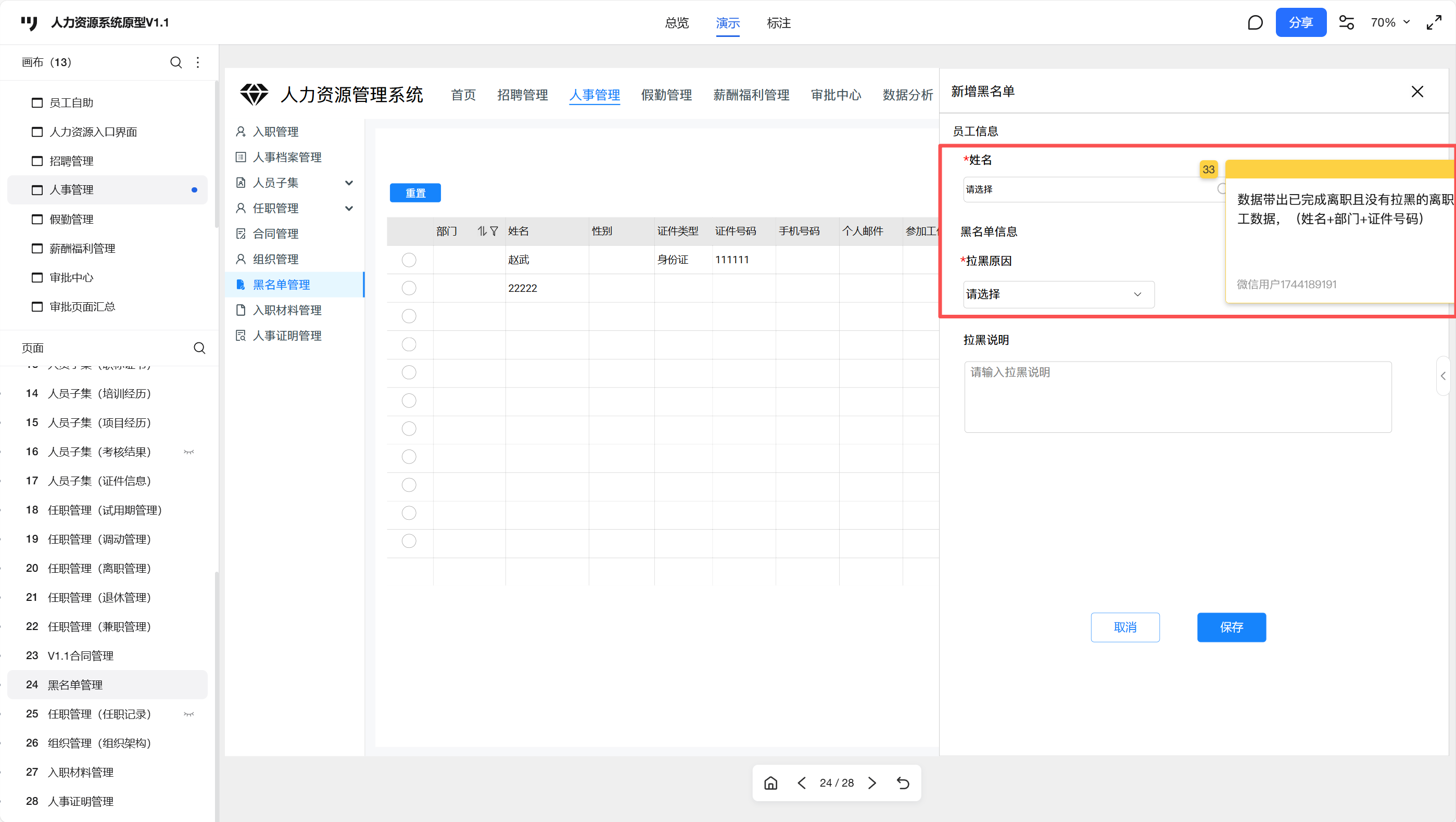Search pages with magnifier icon
Screen dimensions: 1456x822
199,348
